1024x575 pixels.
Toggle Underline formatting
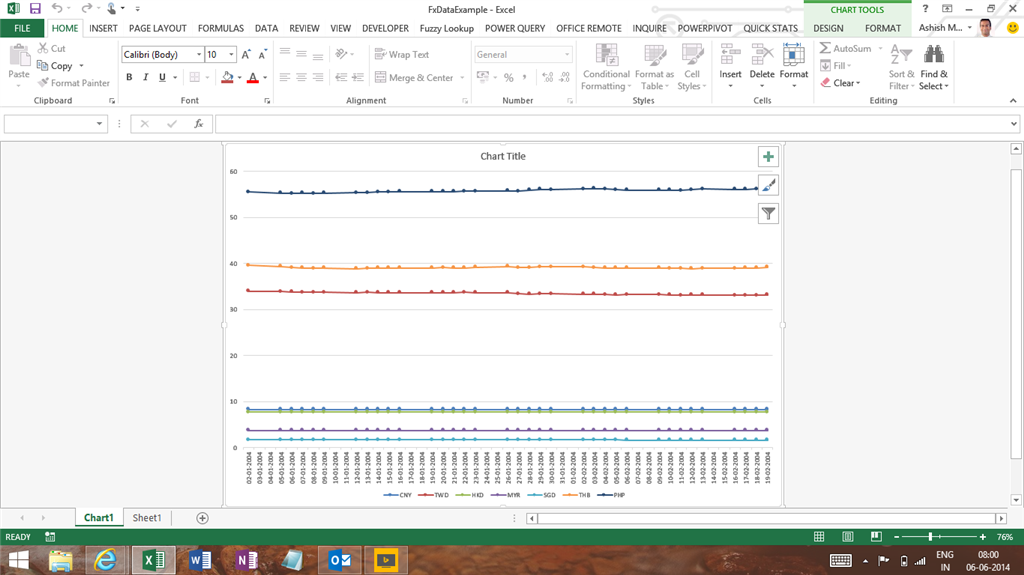coord(162,77)
